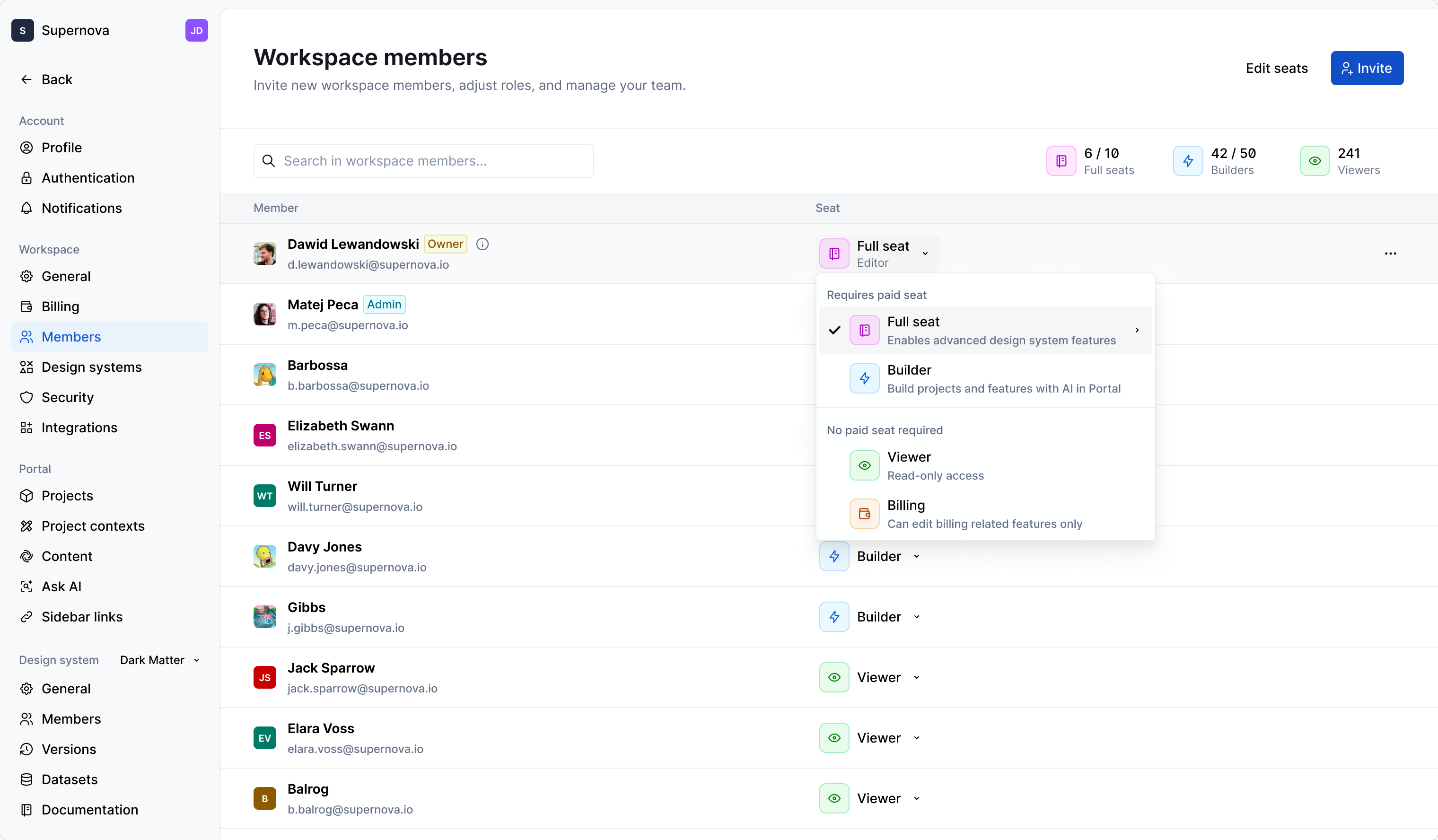
Task: Click the Notifications bell icon
Action: pyautogui.click(x=26, y=208)
